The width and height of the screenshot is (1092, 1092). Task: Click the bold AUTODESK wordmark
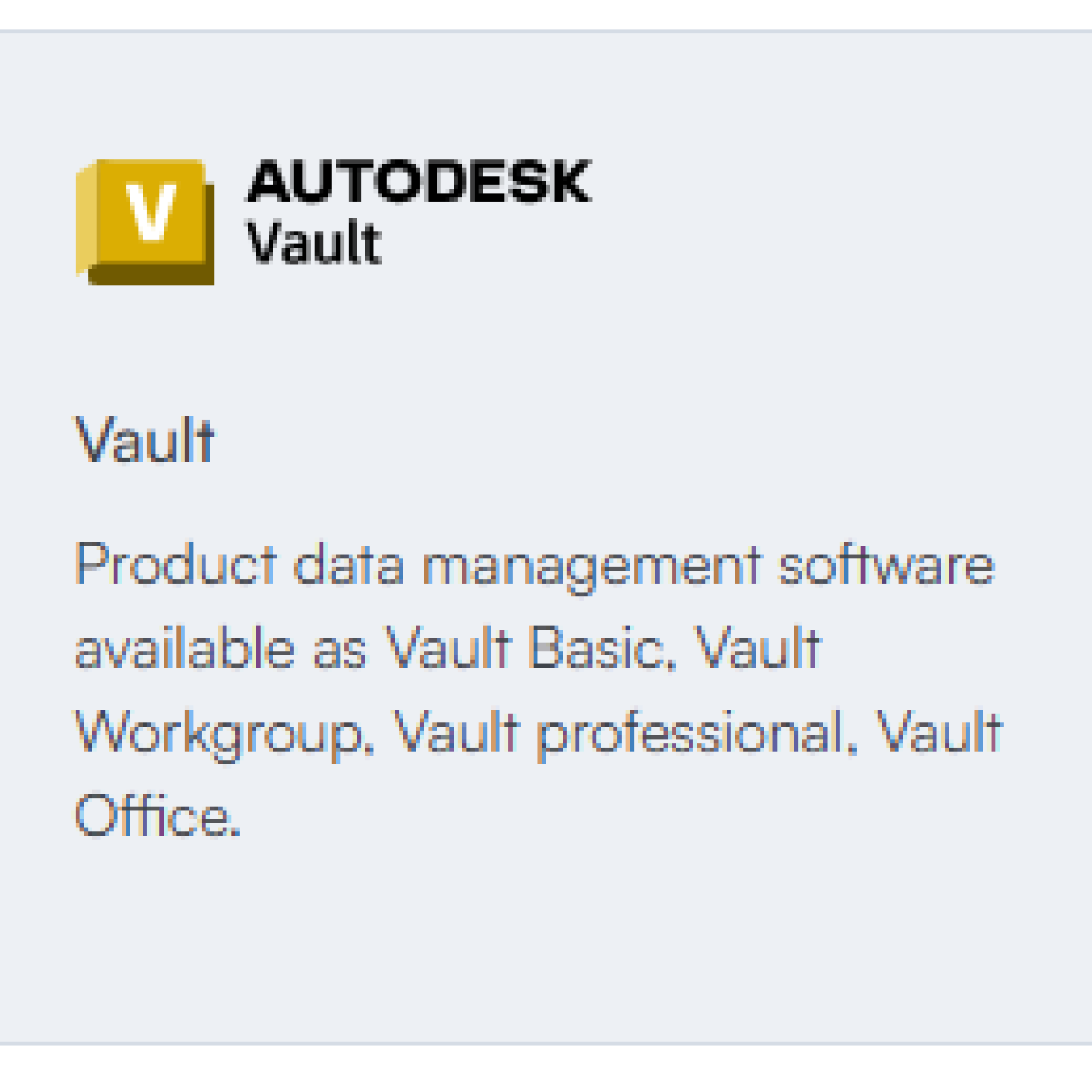tap(419, 182)
